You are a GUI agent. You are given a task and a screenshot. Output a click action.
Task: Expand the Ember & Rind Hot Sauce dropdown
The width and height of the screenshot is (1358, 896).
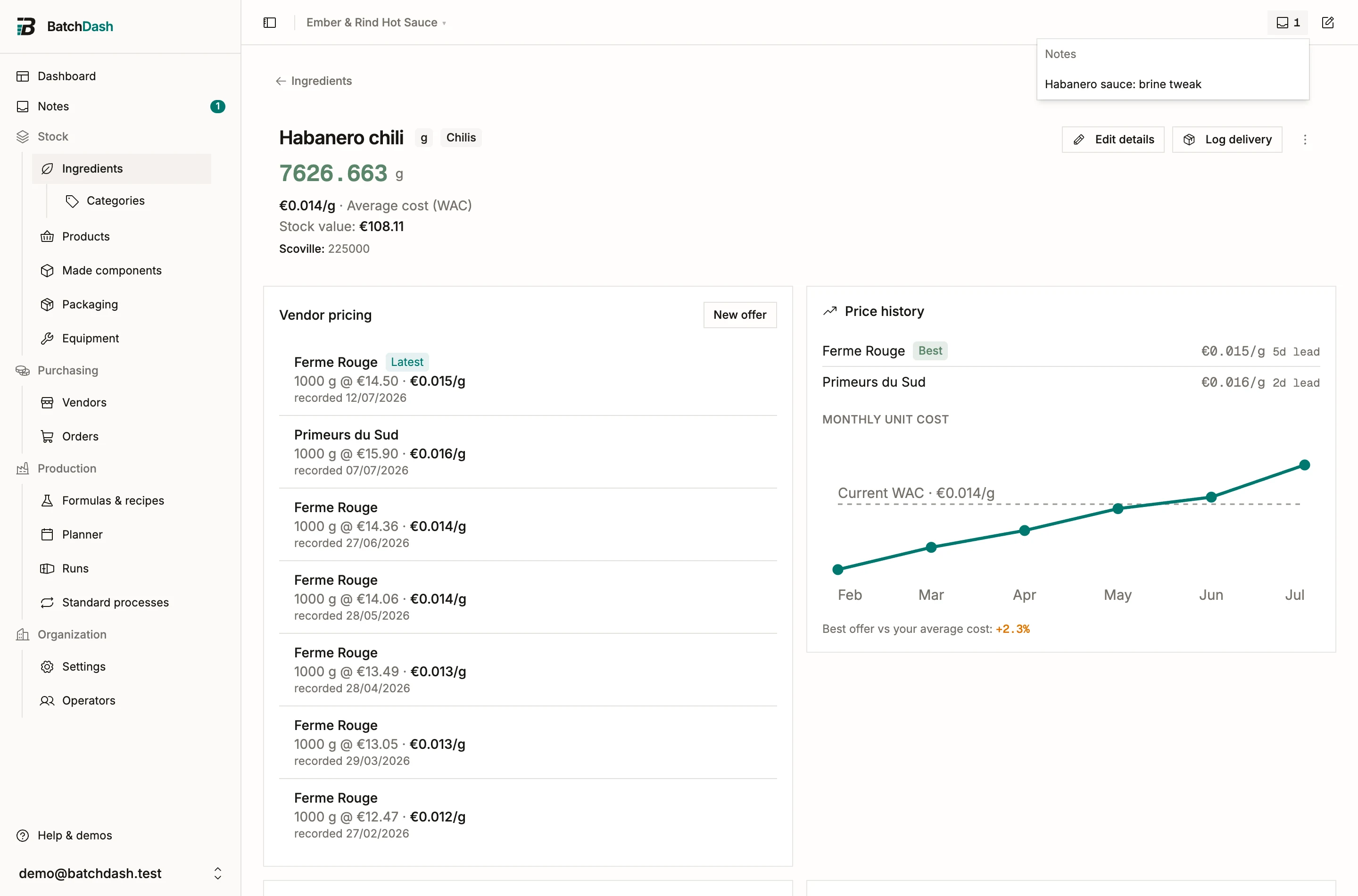click(x=376, y=22)
